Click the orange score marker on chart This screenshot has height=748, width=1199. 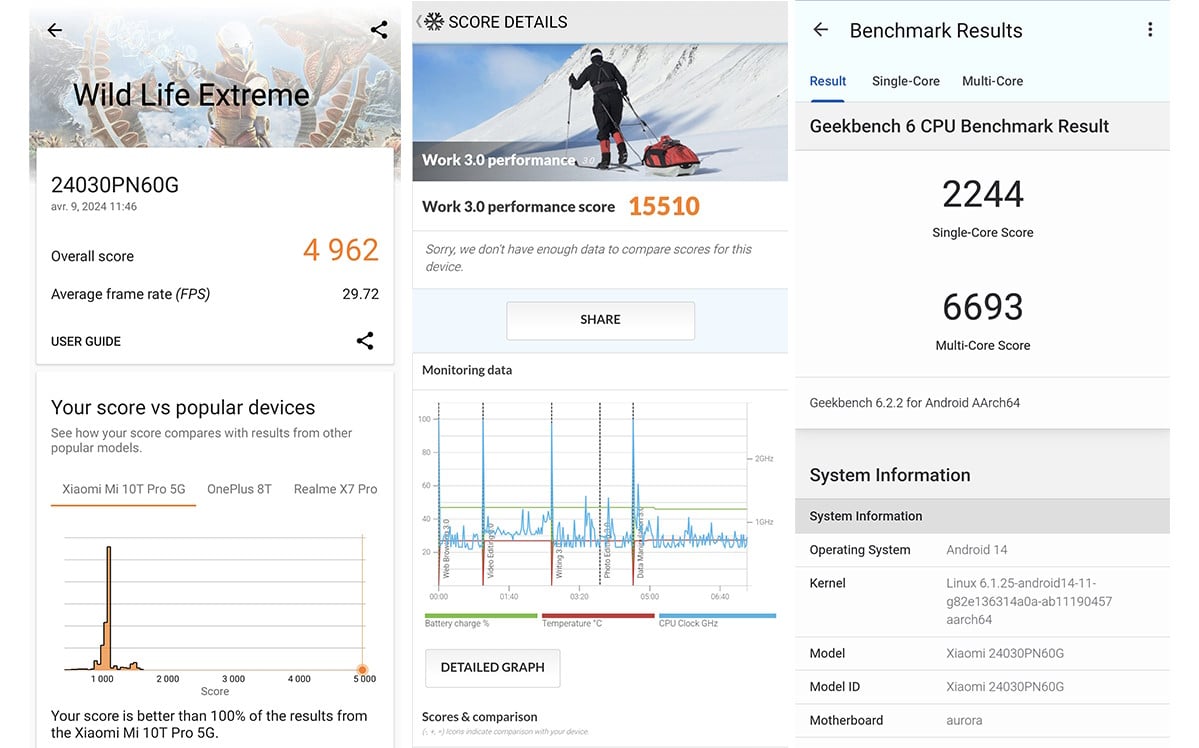[362, 669]
